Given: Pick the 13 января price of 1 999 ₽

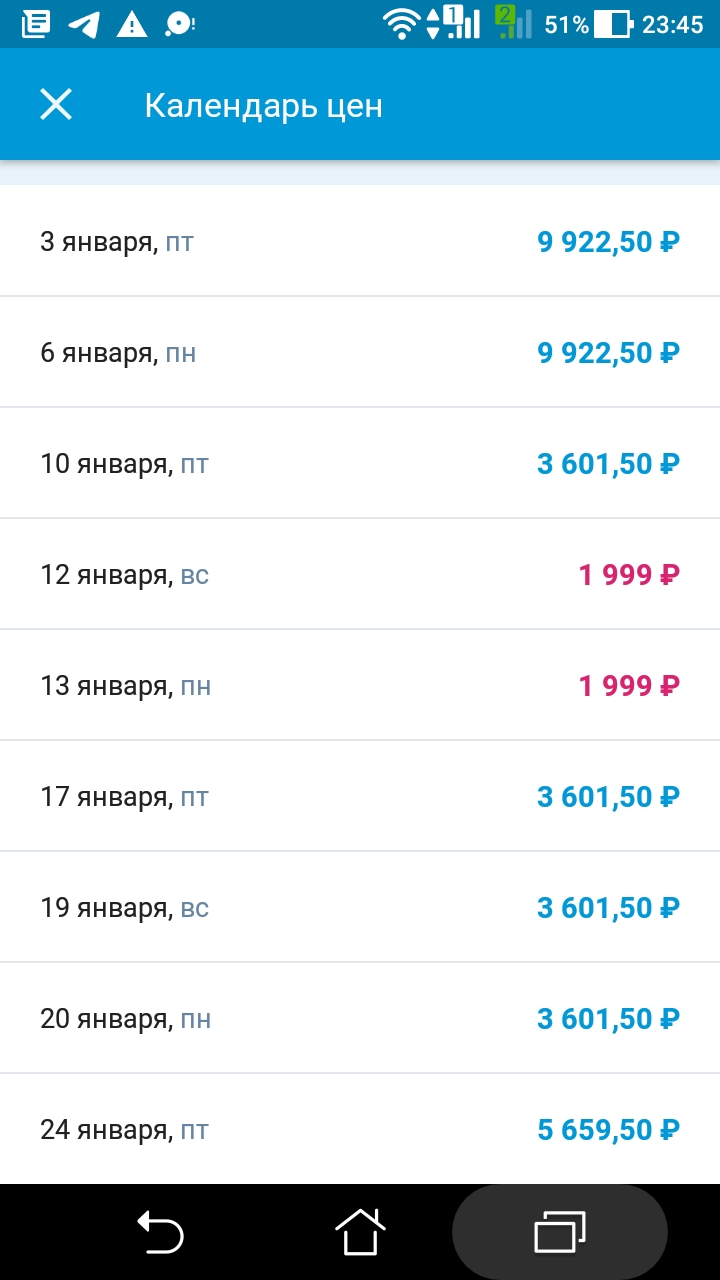Looking at the screenshot, I should [629, 686].
